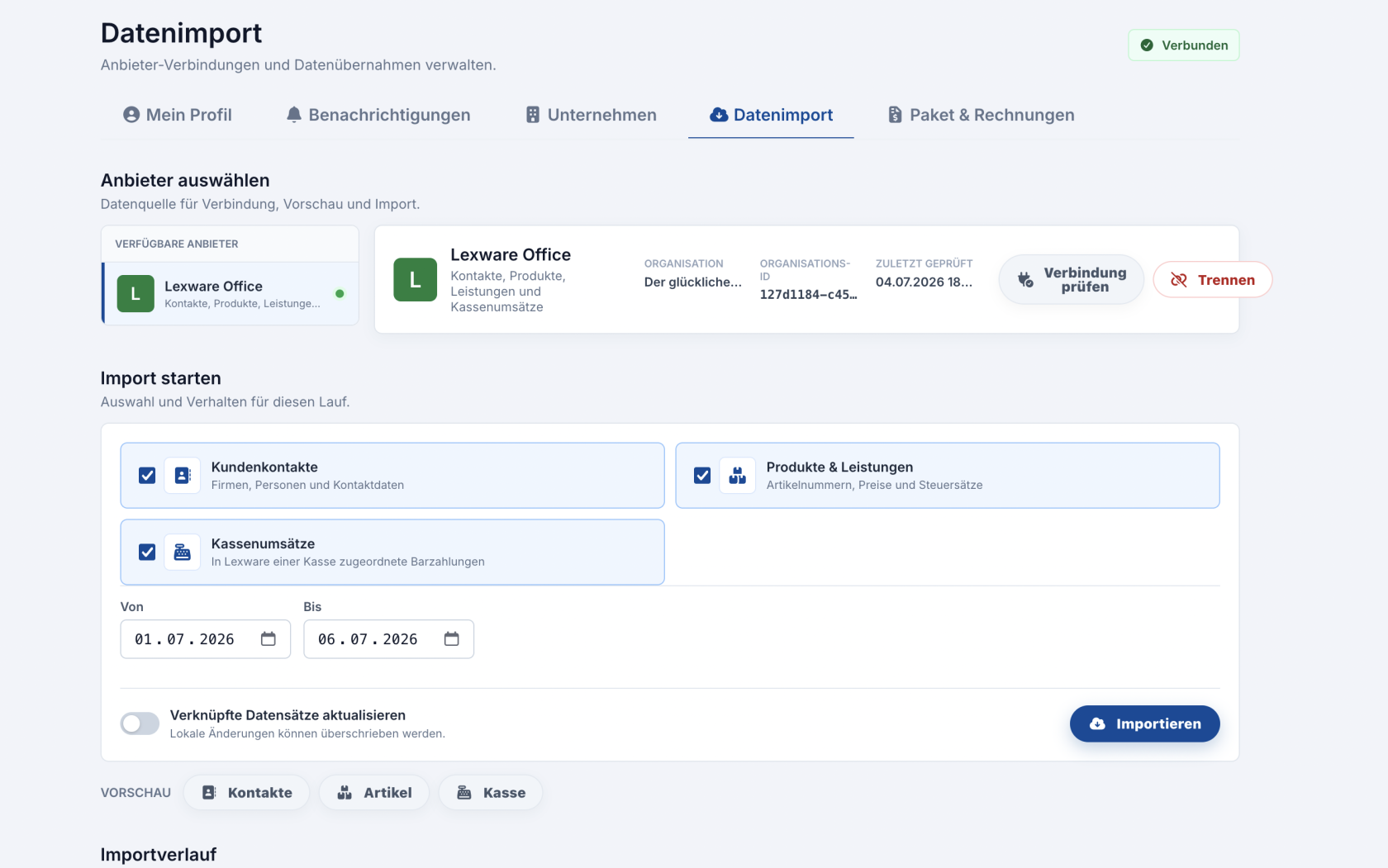Select Lexware Office in available providers list

coord(231,294)
